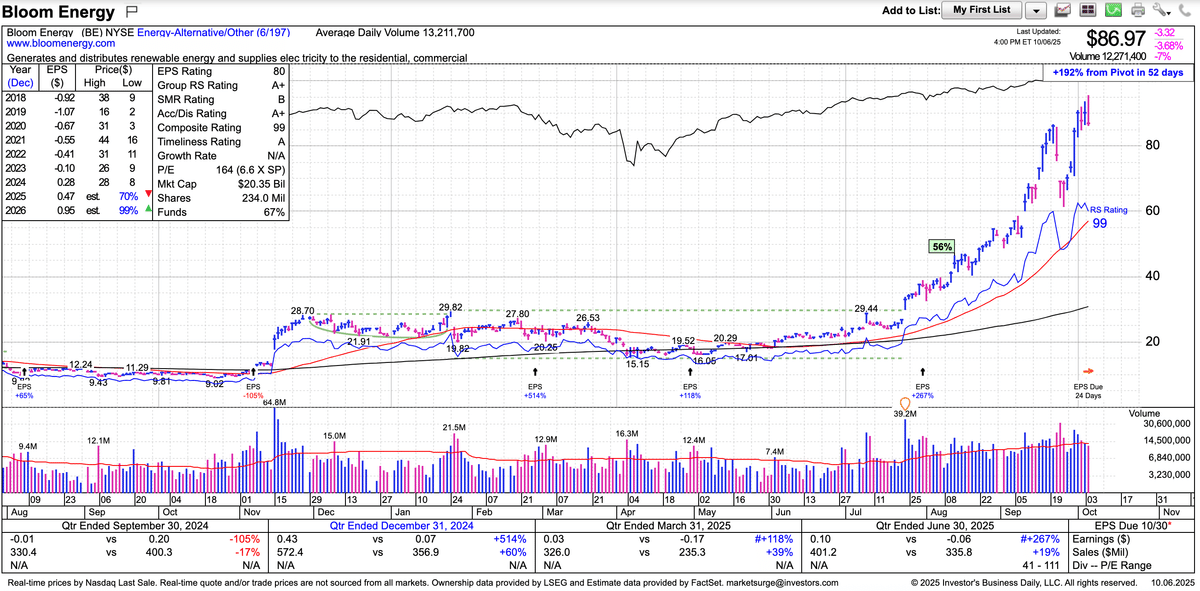Expand the Add to List dropdown arrow
This screenshot has width=1200, height=591.
pyautogui.click(x=1036, y=11)
